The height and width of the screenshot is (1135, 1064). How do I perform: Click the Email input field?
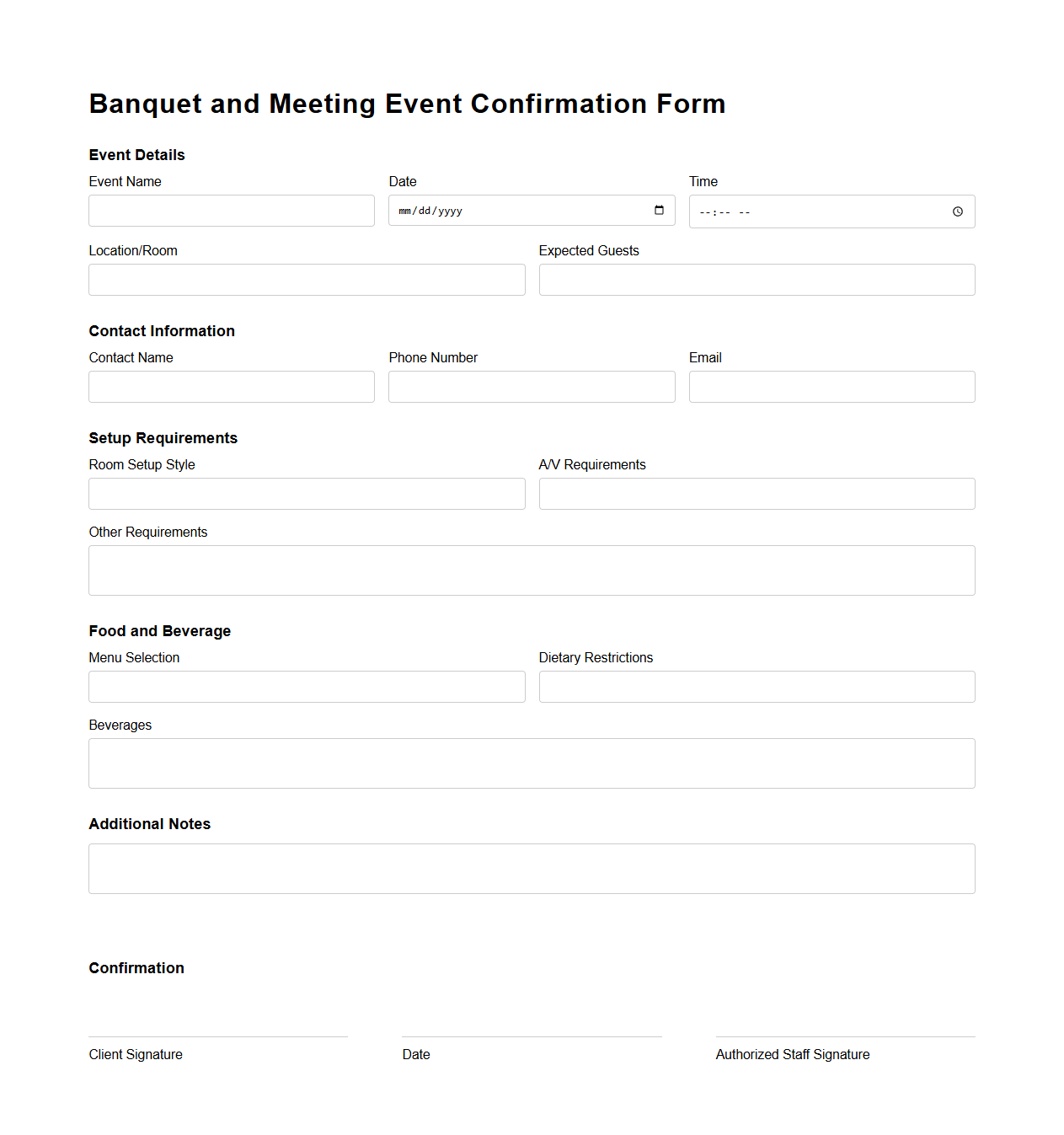pos(831,386)
